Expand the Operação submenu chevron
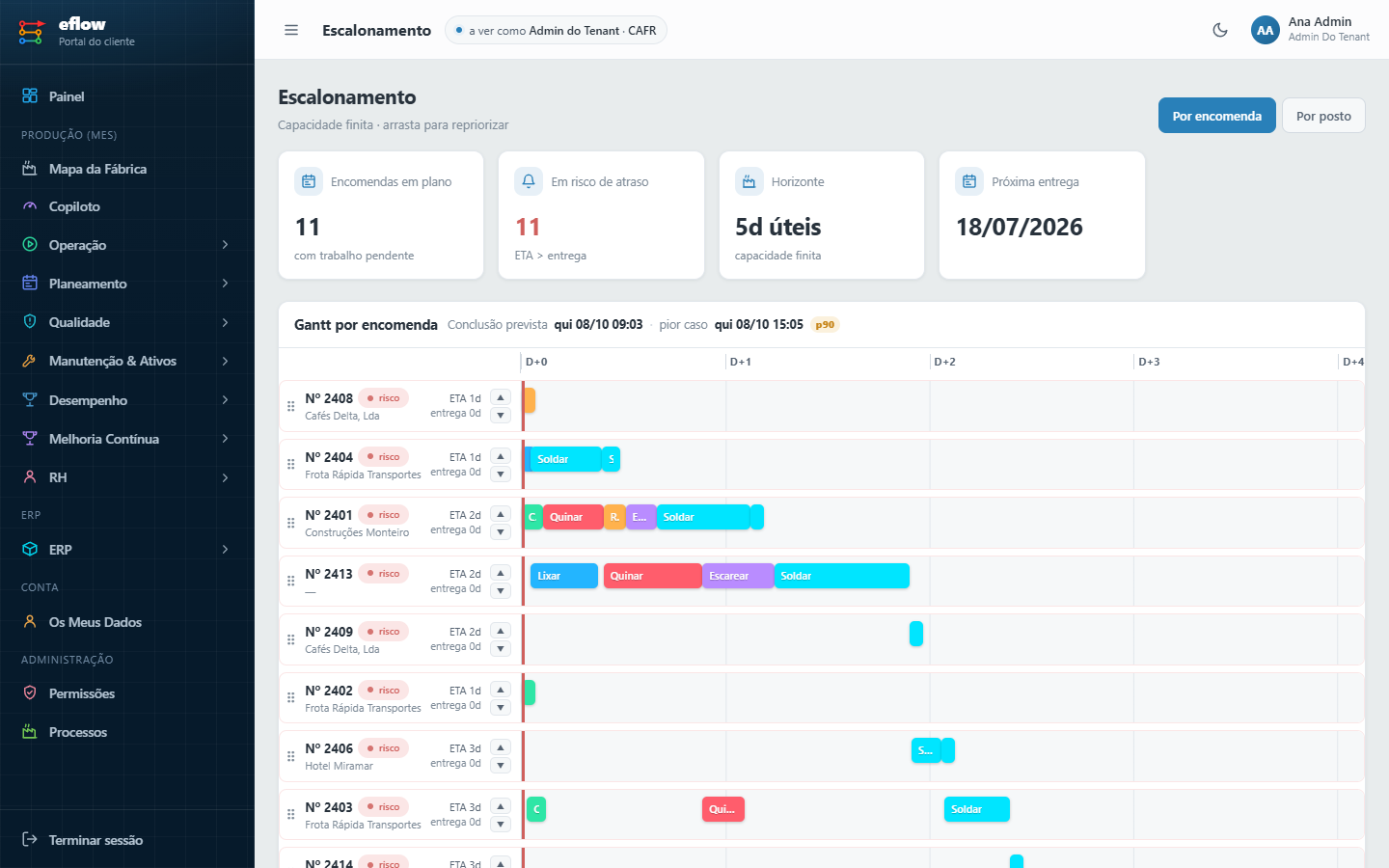1389x868 pixels. pyautogui.click(x=225, y=245)
